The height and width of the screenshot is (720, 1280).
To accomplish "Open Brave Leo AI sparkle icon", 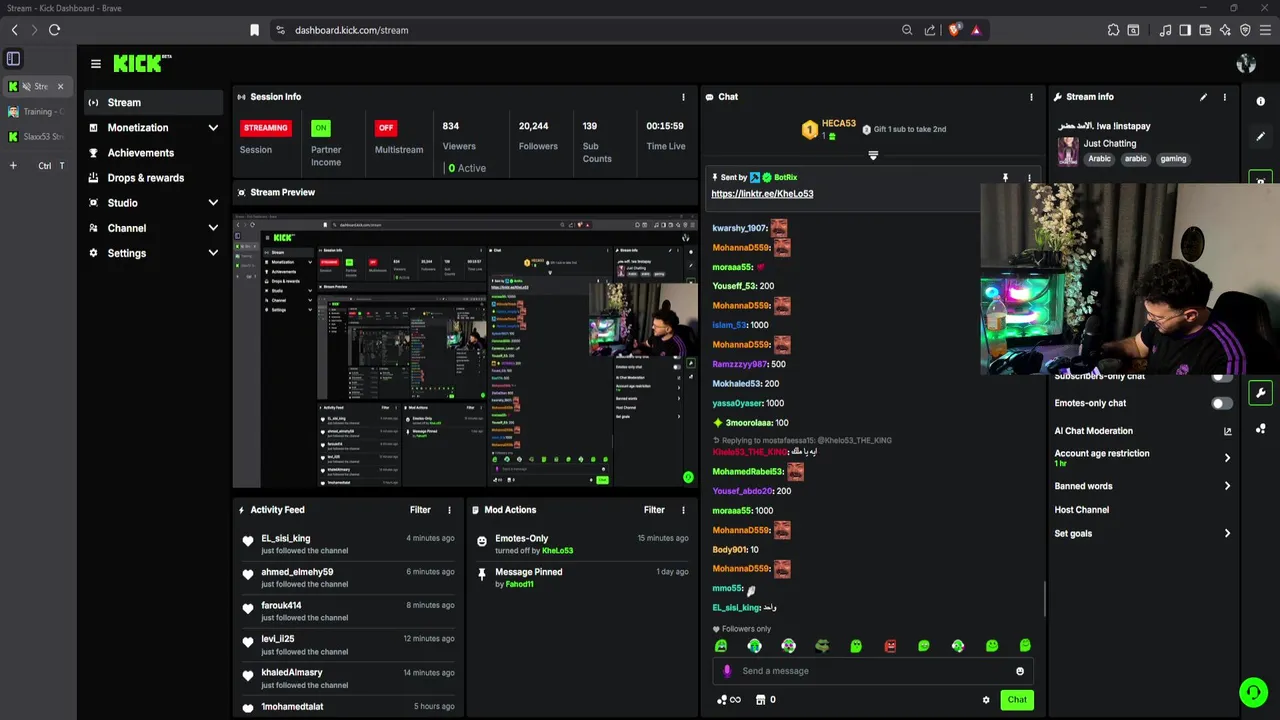I will pos(1225,30).
